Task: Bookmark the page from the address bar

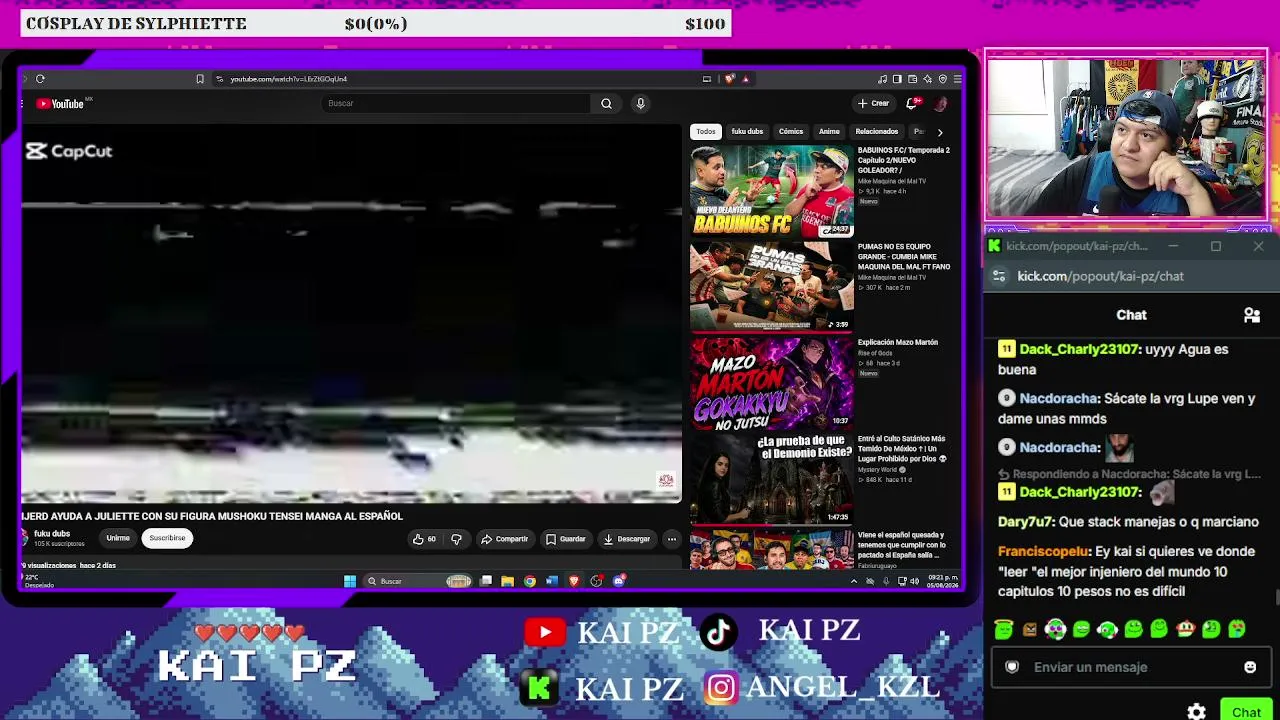Action: coord(200,79)
